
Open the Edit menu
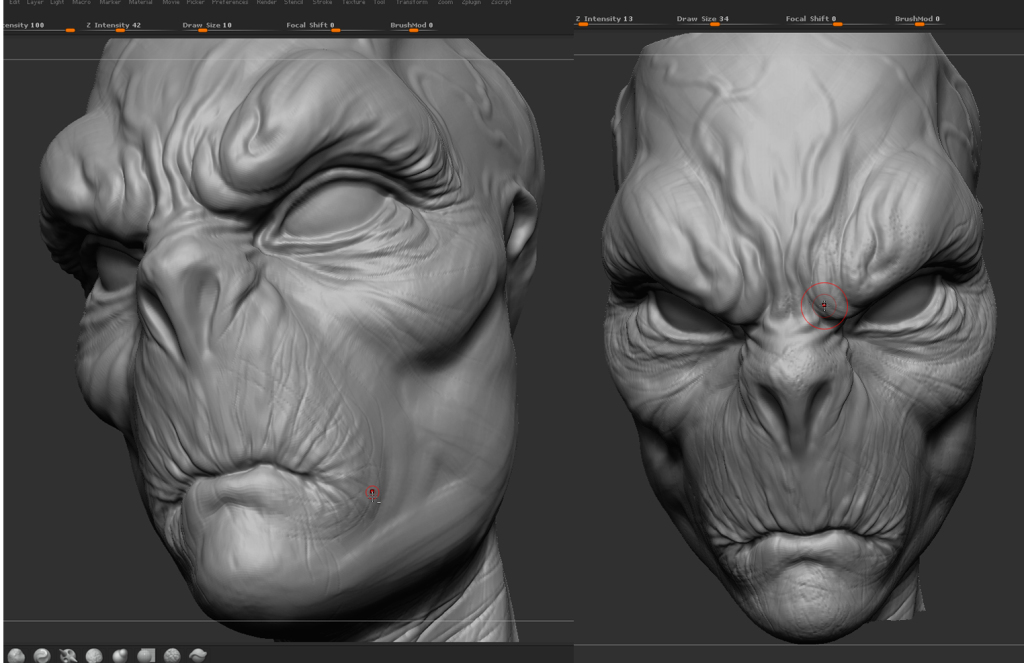14,3
